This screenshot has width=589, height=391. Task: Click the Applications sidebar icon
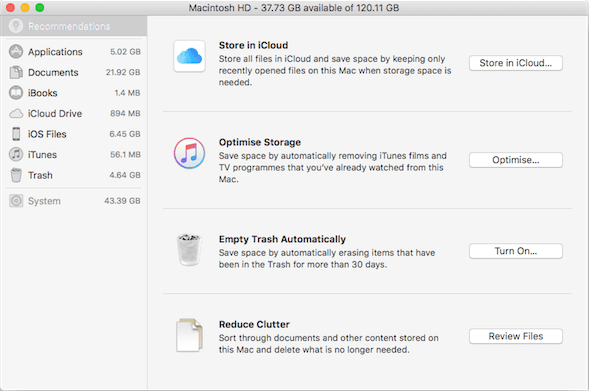click(x=16, y=51)
